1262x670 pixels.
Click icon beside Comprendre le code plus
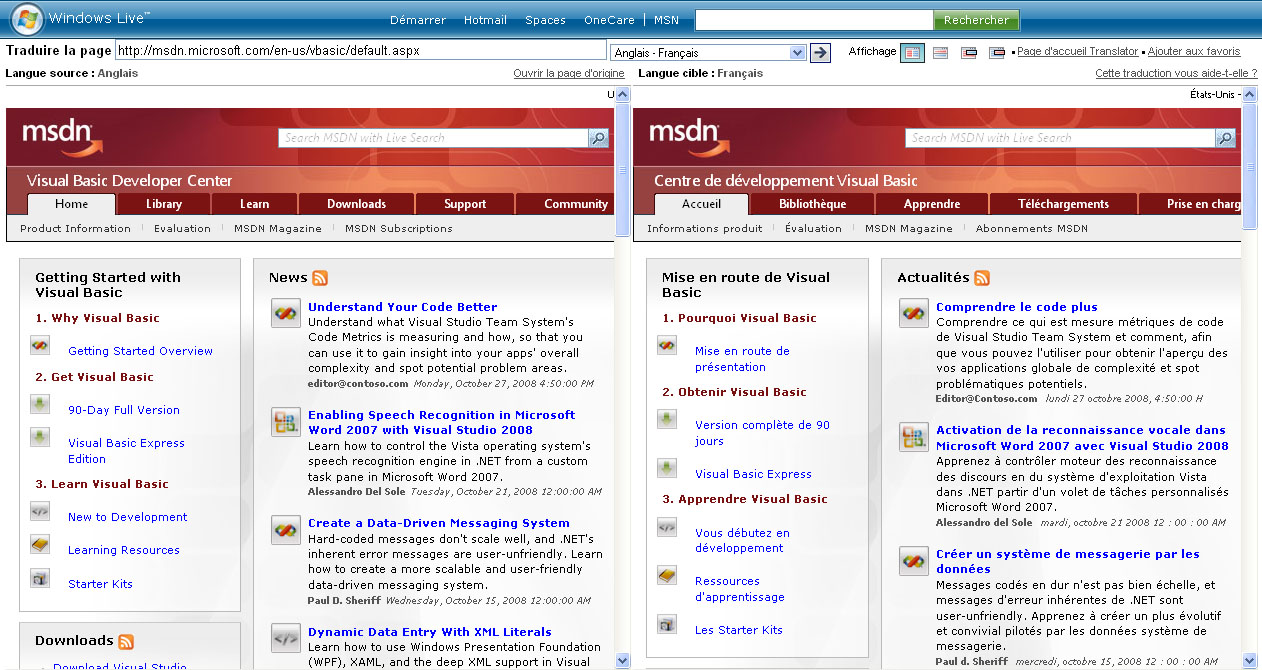(x=914, y=313)
